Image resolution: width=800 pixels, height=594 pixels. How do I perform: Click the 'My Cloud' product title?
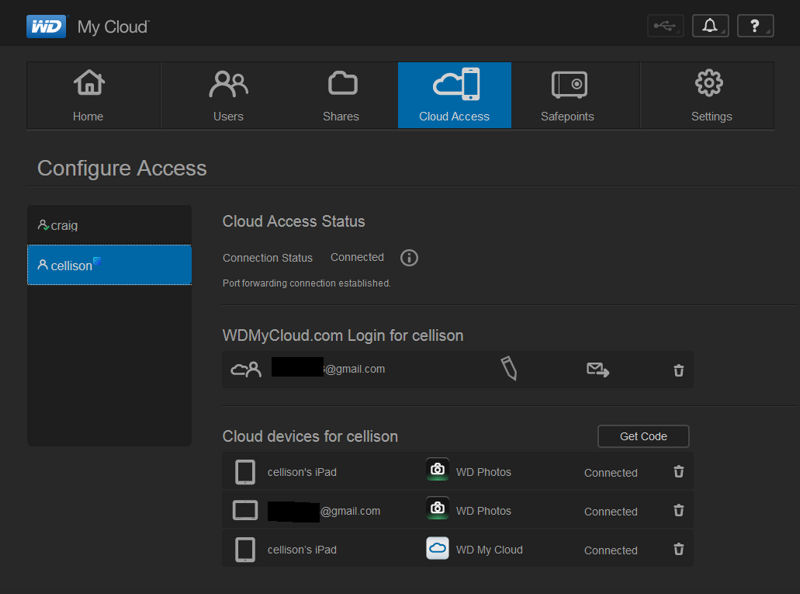(x=113, y=27)
